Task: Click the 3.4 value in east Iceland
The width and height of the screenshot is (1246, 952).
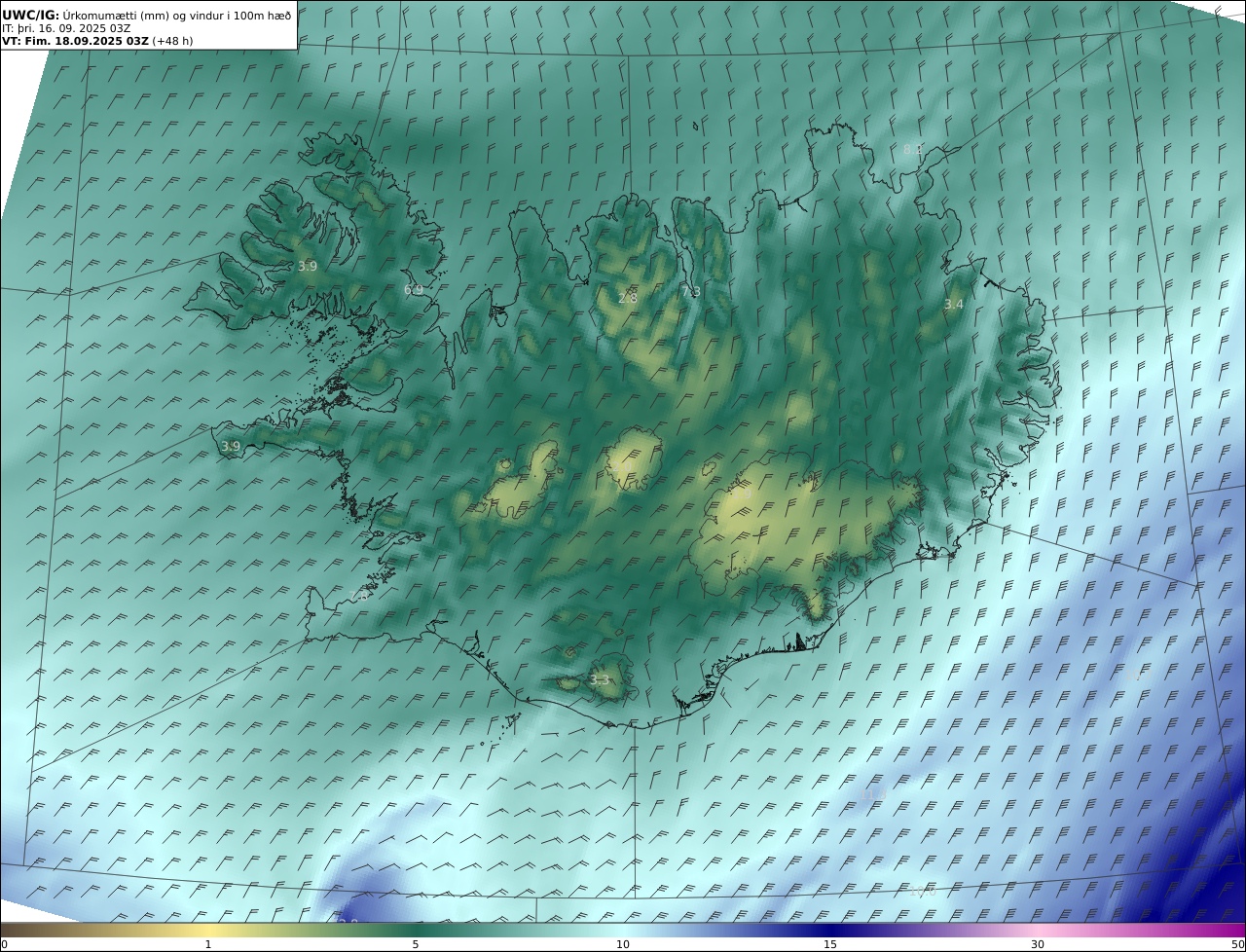Action: [954, 305]
